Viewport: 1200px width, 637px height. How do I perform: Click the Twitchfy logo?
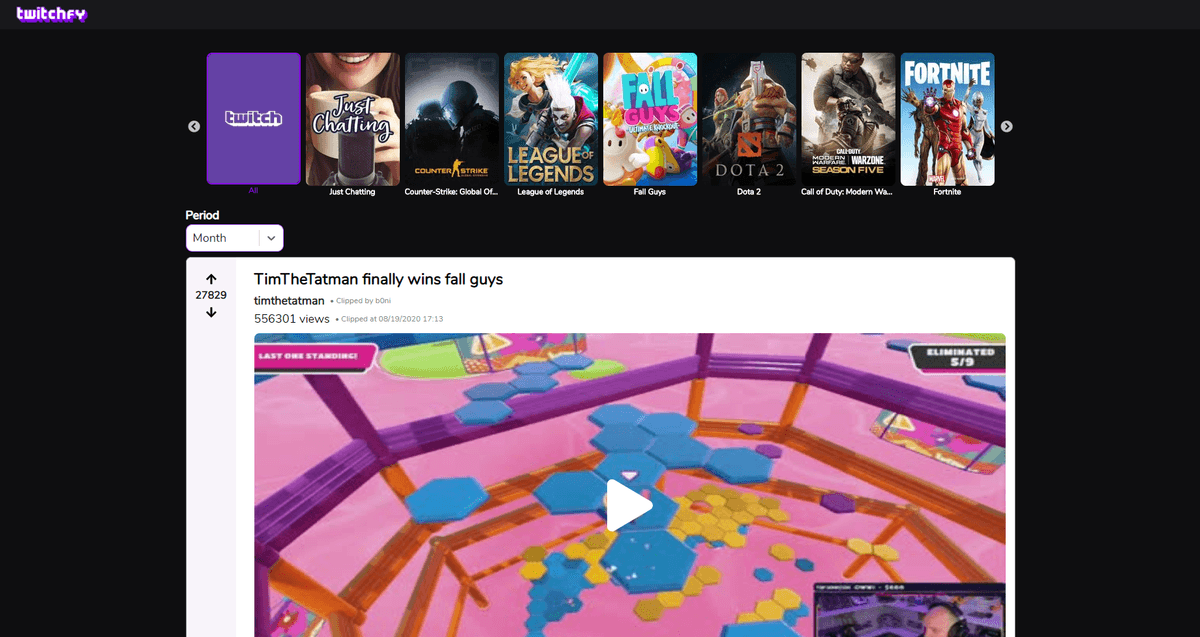point(51,14)
